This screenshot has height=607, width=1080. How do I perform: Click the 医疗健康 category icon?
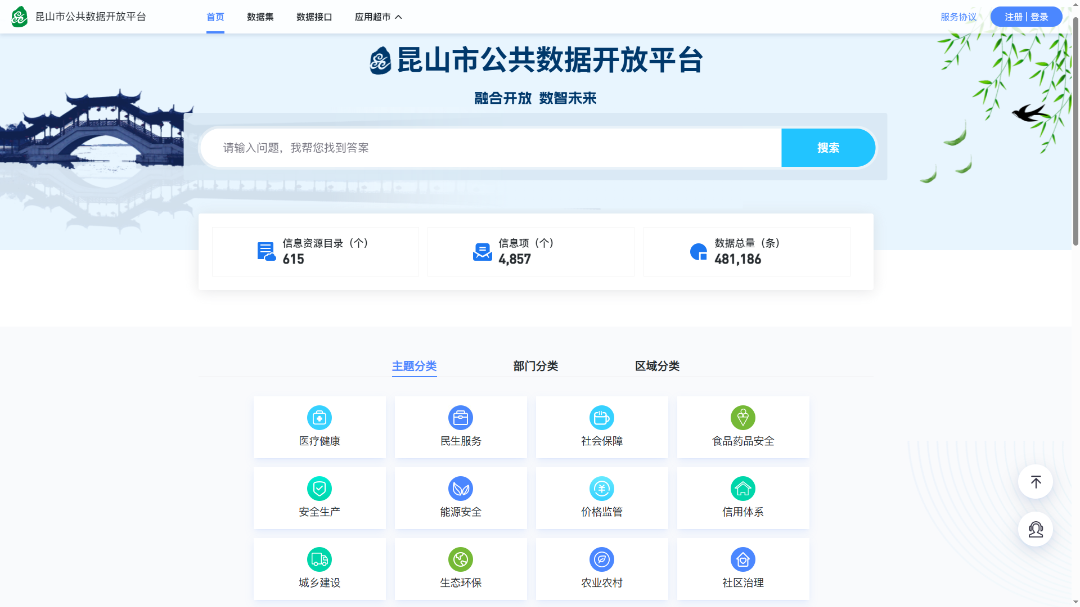point(319,418)
